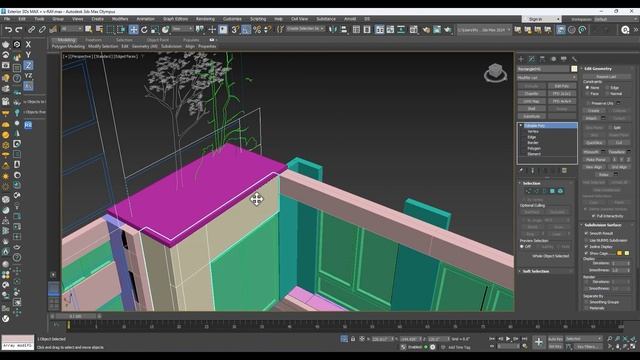Open the Utilities panel wrench icon
Screen dimensions: 640x360
click(x=574, y=59)
